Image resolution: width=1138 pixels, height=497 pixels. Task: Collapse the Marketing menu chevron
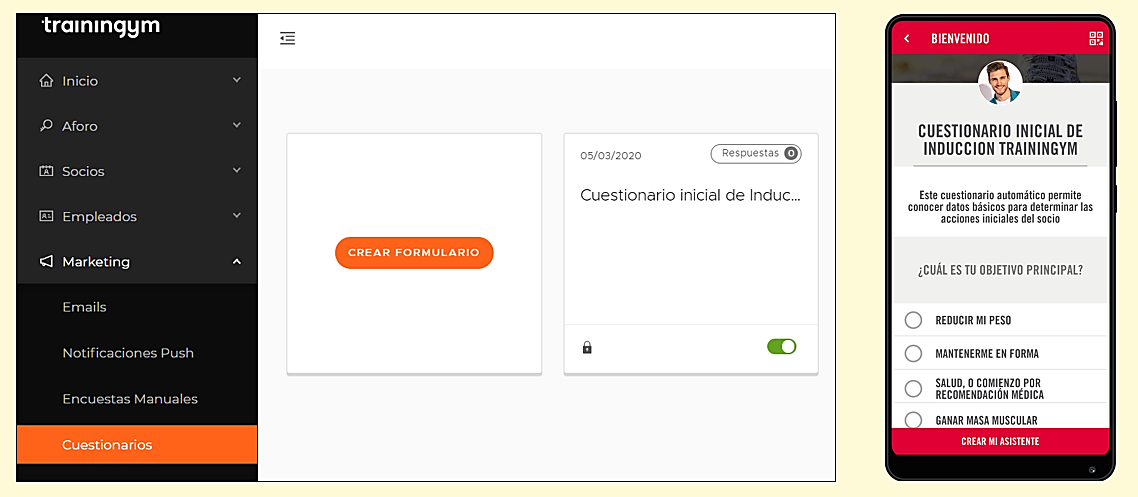click(237, 261)
